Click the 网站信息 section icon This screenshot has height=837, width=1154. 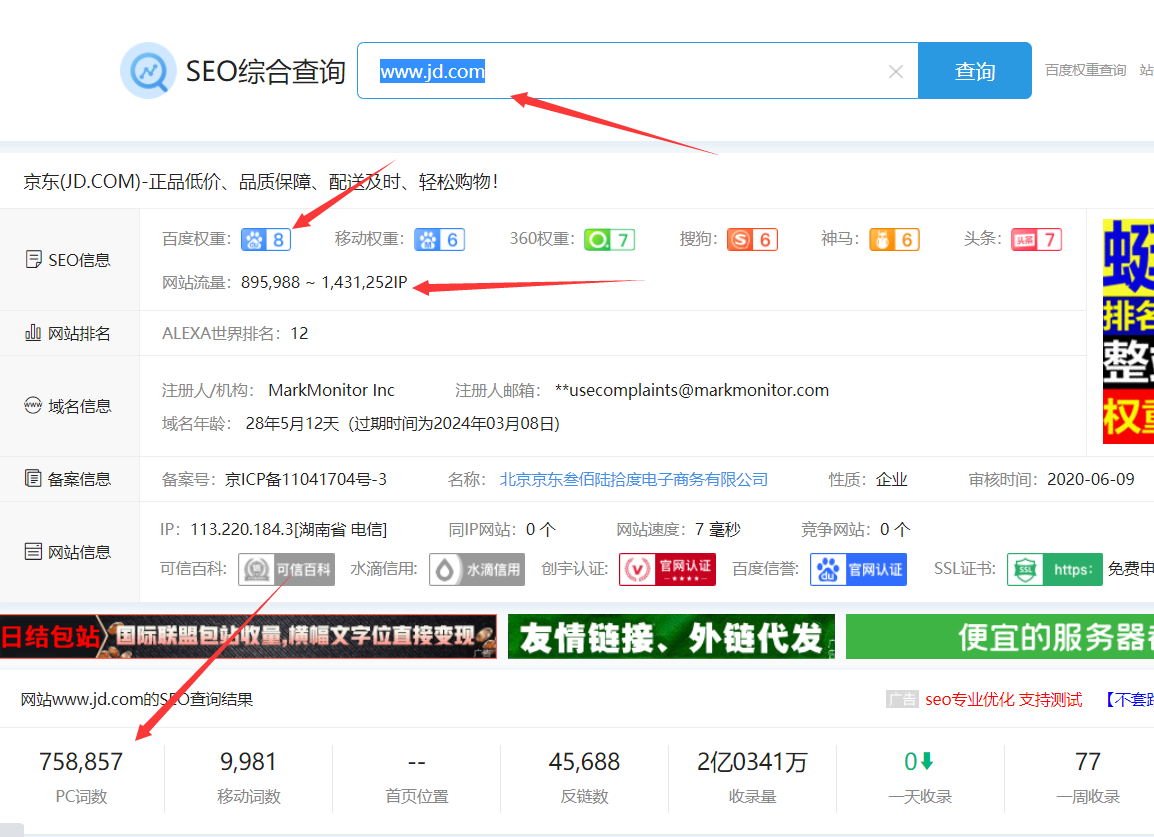[x=33, y=551]
